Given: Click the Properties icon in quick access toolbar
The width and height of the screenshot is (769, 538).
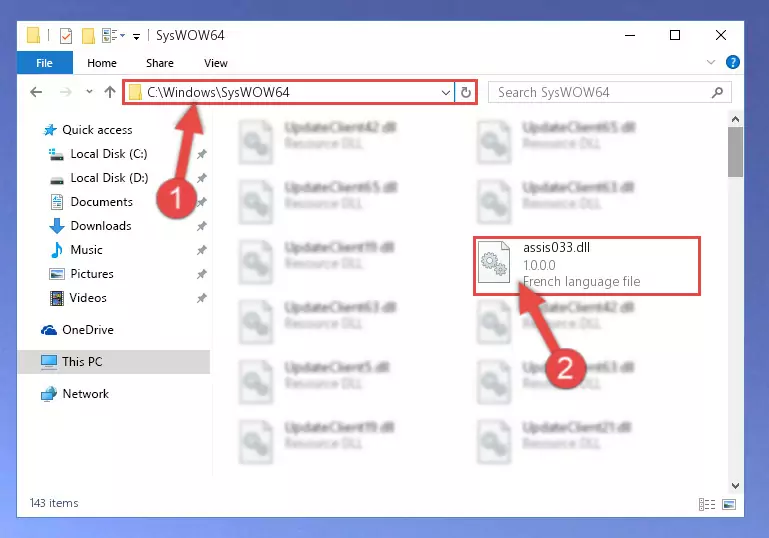Looking at the screenshot, I should click(x=65, y=36).
